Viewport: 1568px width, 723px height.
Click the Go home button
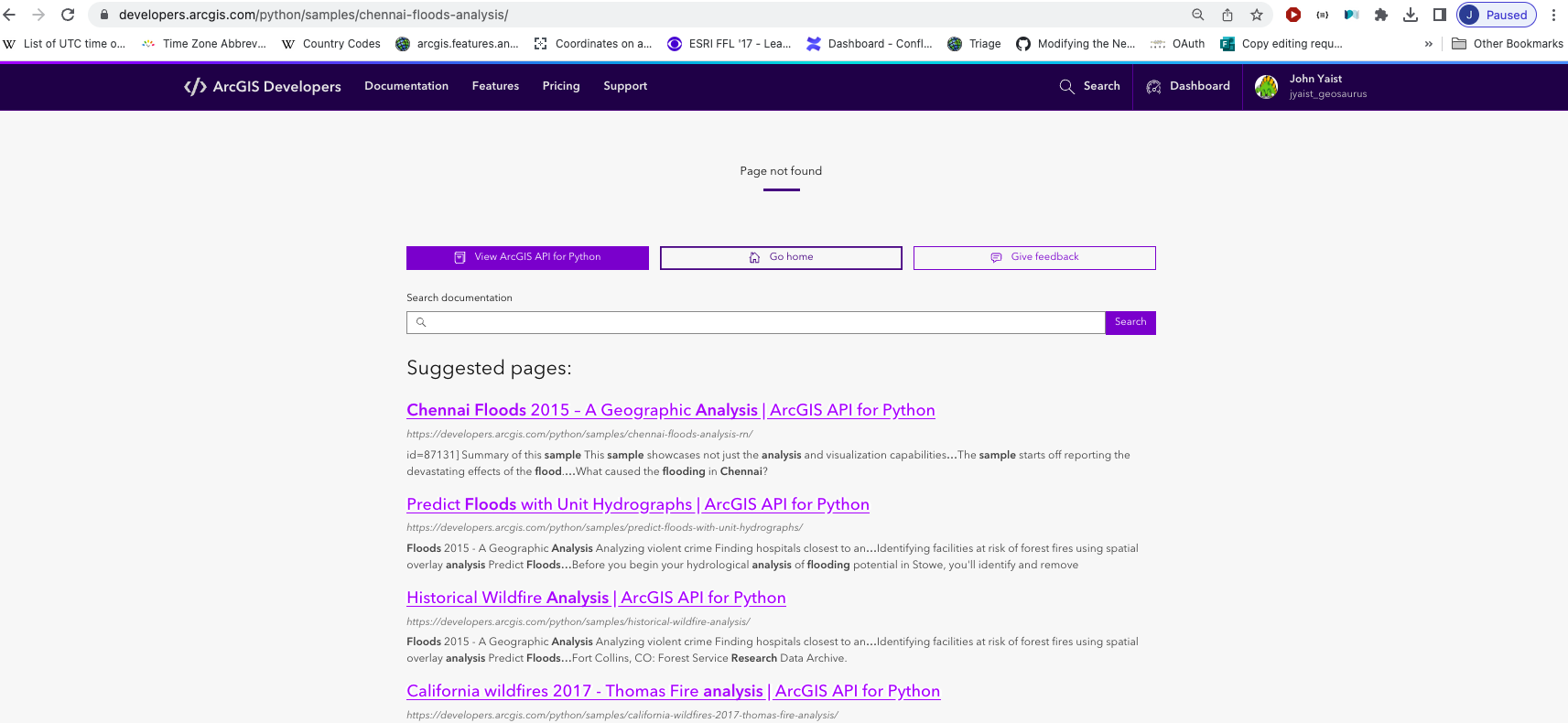pos(781,258)
